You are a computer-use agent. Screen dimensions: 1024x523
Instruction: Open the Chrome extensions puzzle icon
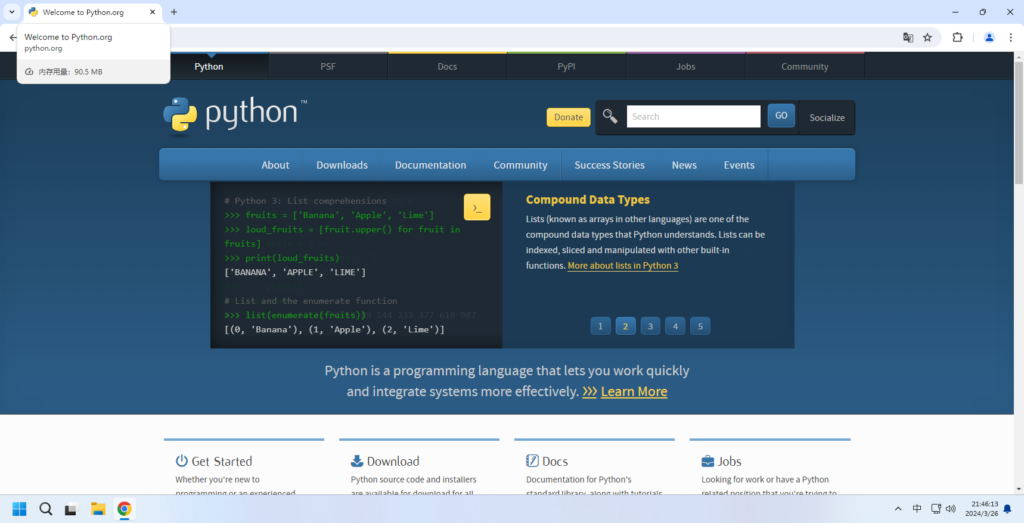pyautogui.click(x=957, y=38)
